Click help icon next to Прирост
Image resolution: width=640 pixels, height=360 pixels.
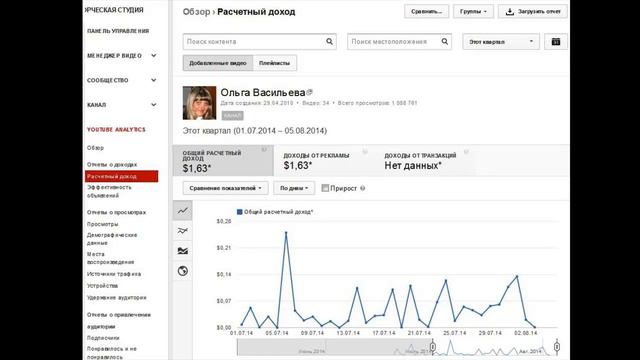click(362, 188)
